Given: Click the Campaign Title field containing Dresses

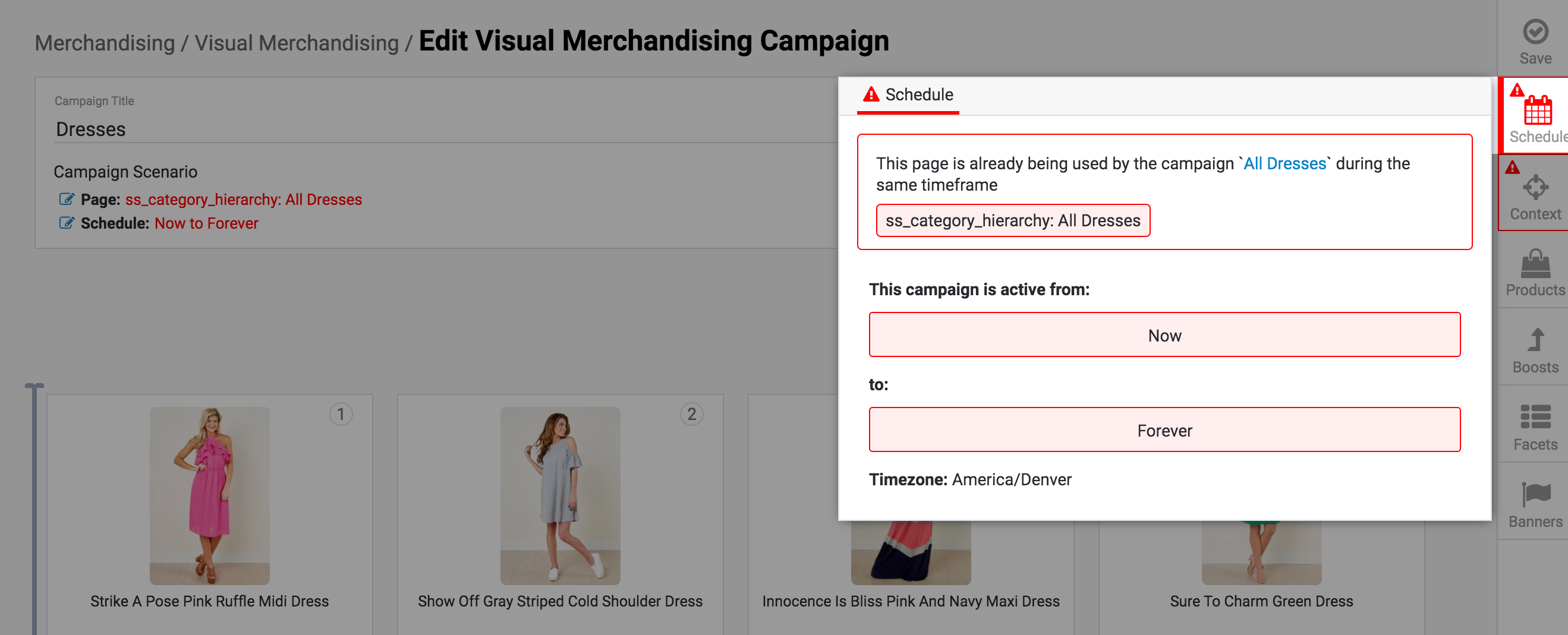Looking at the screenshot, I should click(426, 129).
